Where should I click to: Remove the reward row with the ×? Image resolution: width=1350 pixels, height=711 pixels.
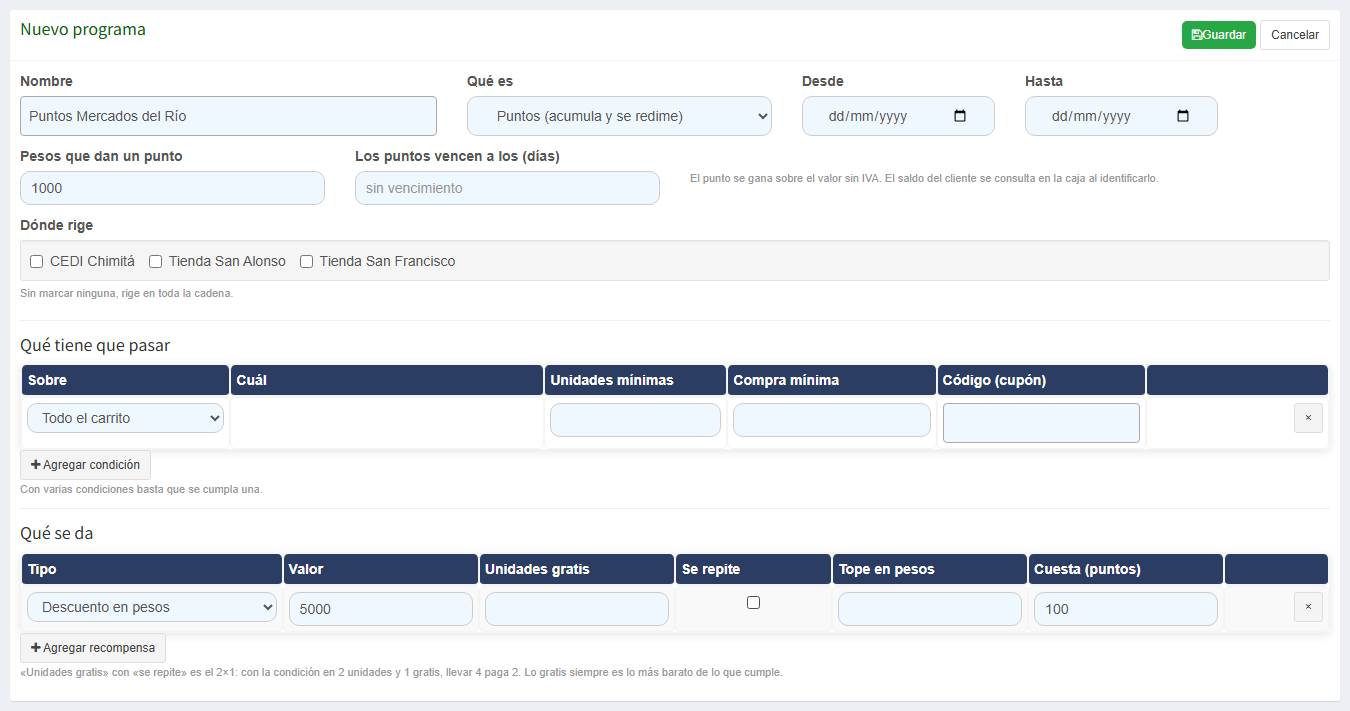click(x=1308, y=607)
